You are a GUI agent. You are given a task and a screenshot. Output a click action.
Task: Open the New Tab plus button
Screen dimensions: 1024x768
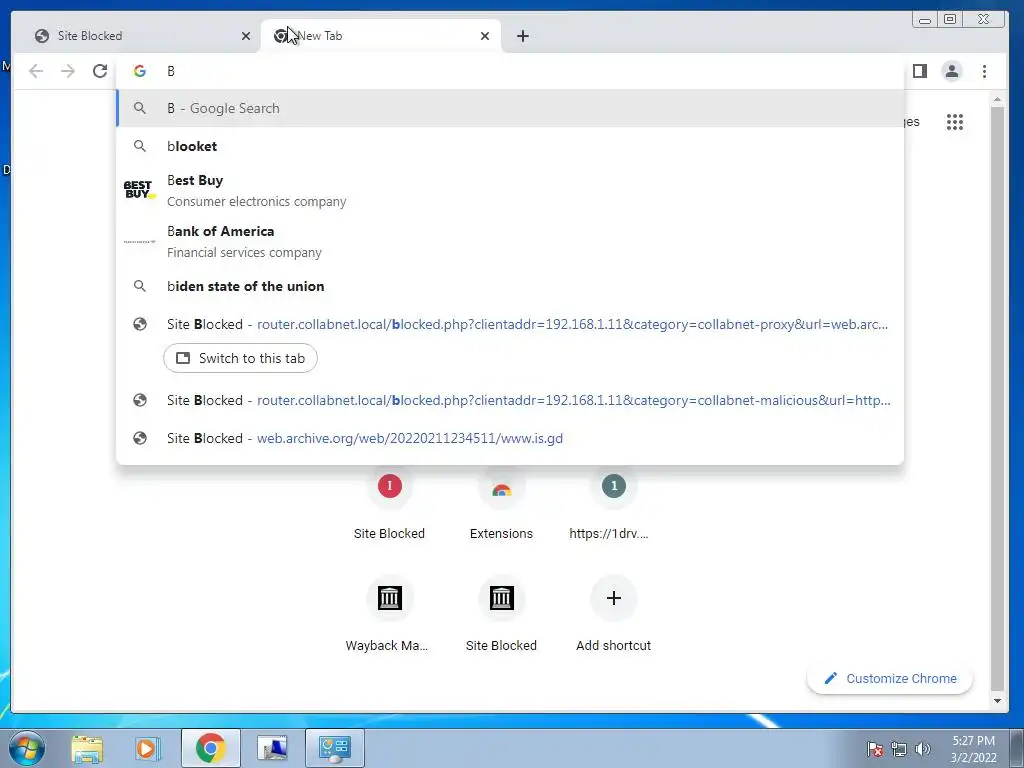[522, 36]
